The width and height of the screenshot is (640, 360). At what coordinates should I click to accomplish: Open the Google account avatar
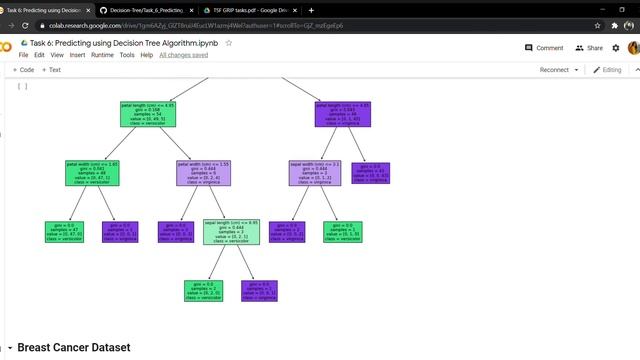click(x=634, y=48)
